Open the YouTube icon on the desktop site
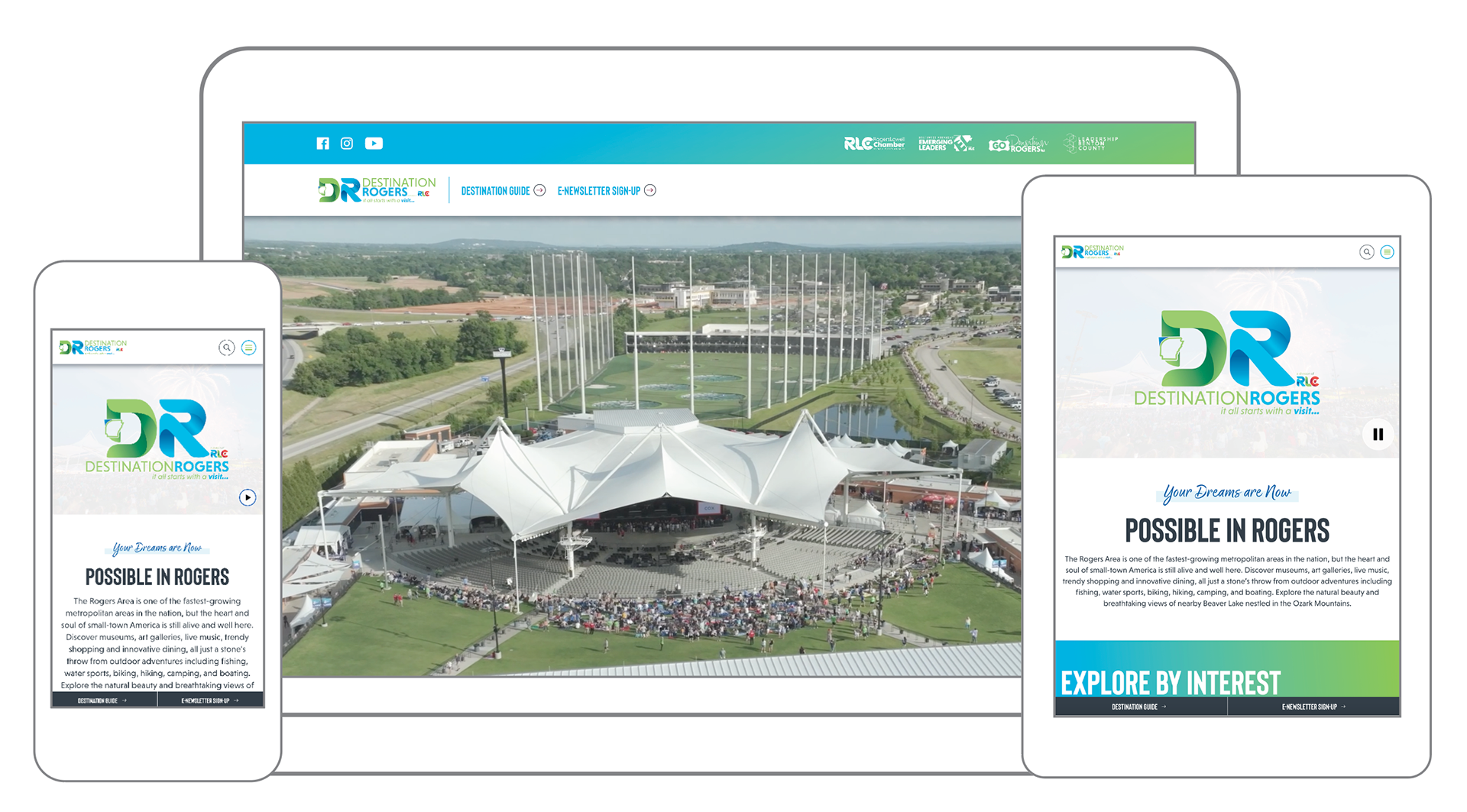 (374, 143)
